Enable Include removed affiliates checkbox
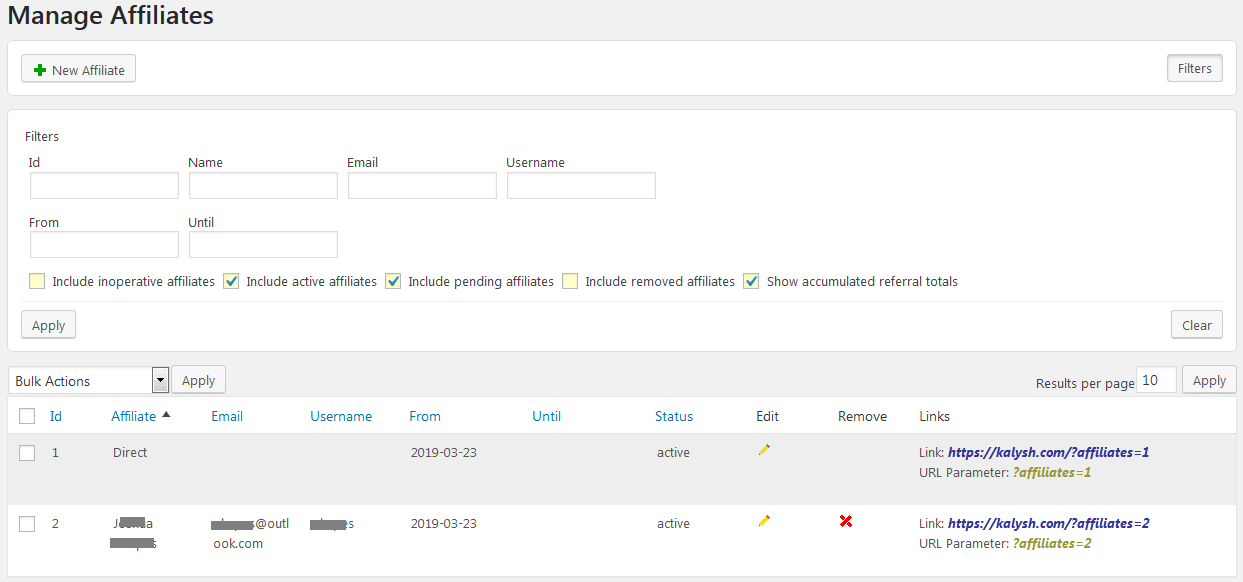This screenshot has width=1243, height=582. (570, 282)
